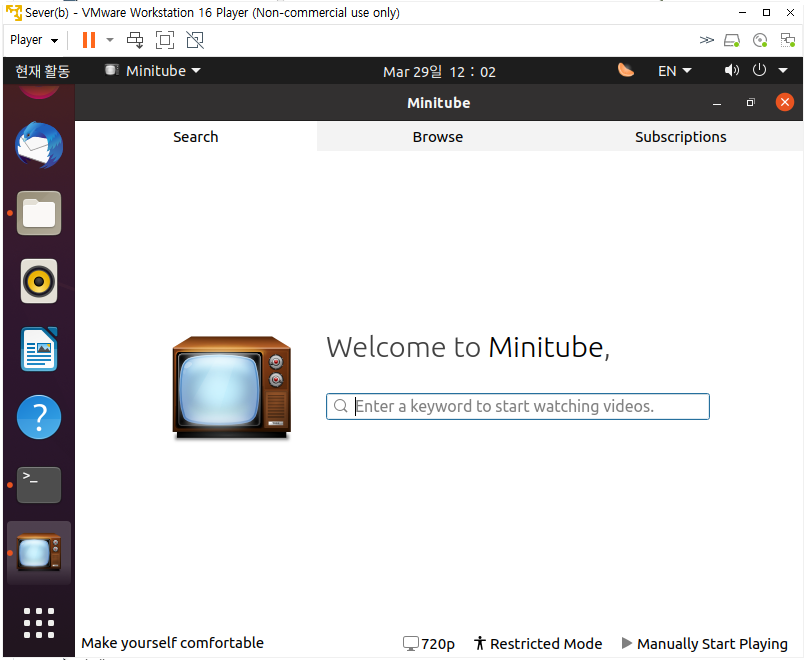Open LibreOffice Writer from the dock
Image resolution: width=807 pixels, height=660 pixels.
point(39,349)
